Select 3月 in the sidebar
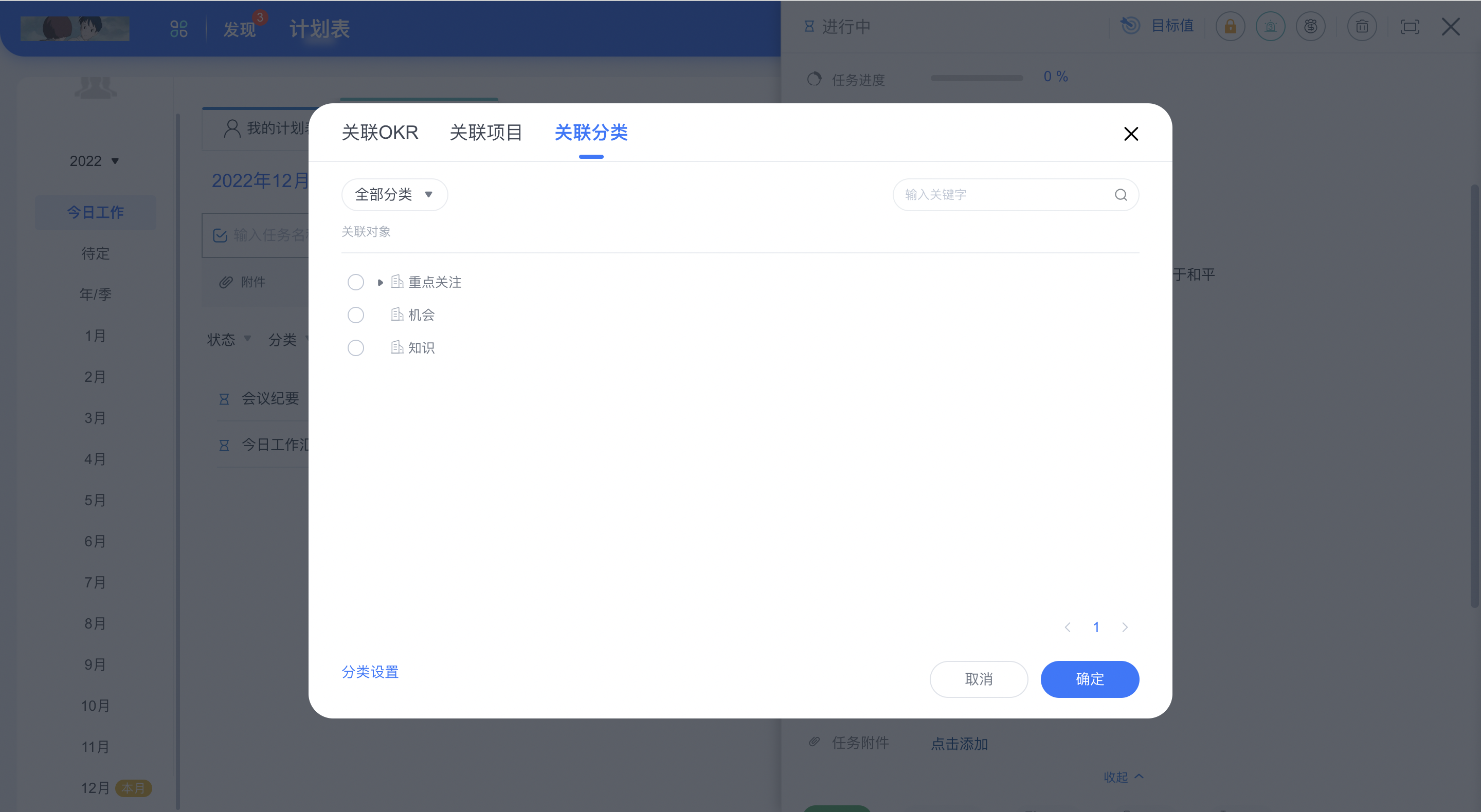The height and width of the screenshot is (812, 1481). point(96,418)
